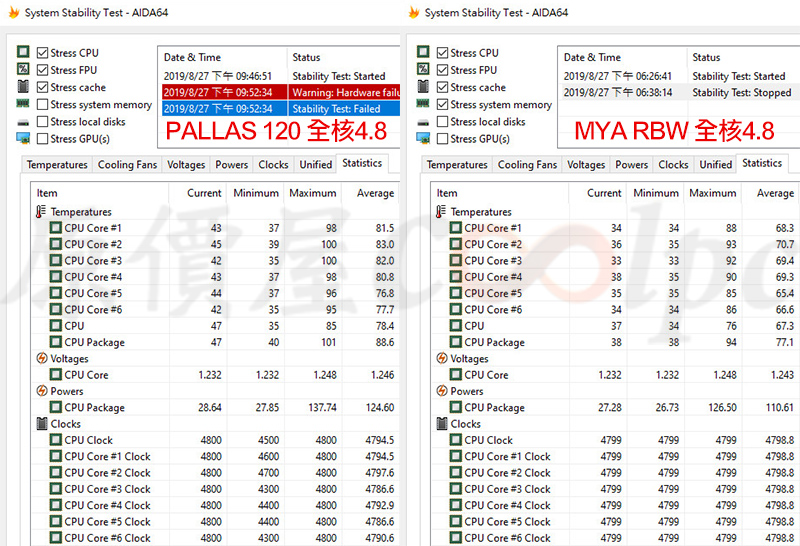Toggle Stress FPU in right MYA RBW window
The width and height of the screenshot is (800, 546).
point(443,70)
